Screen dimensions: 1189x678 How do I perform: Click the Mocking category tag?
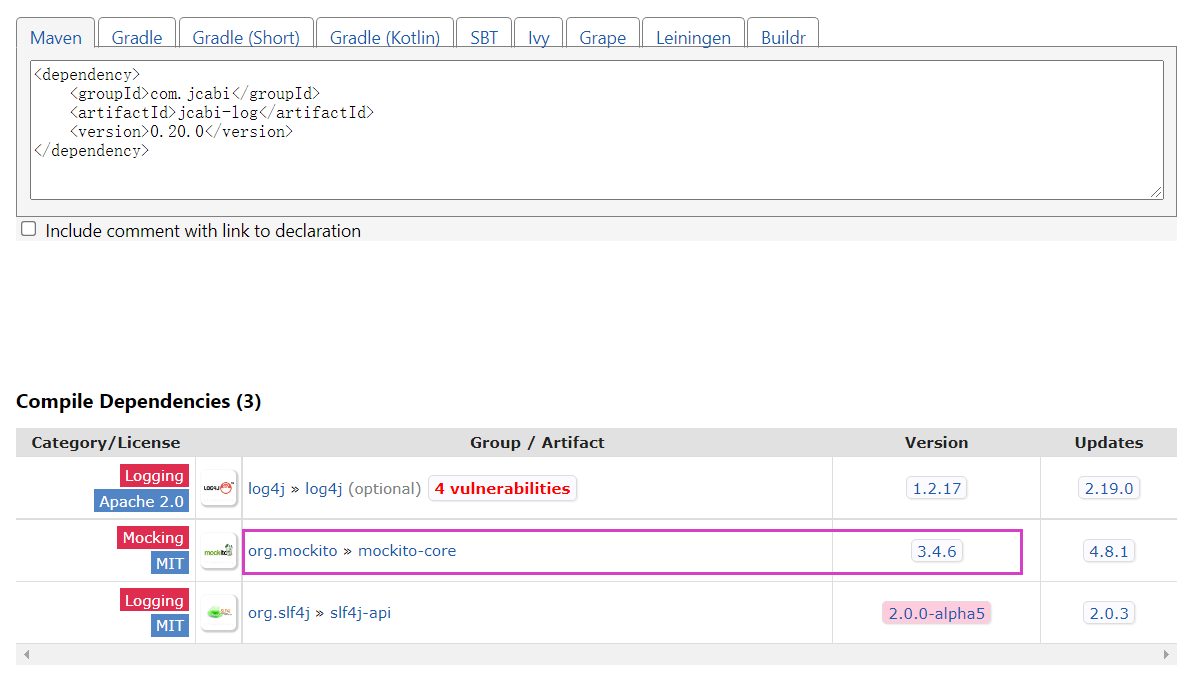click(153, 538)
